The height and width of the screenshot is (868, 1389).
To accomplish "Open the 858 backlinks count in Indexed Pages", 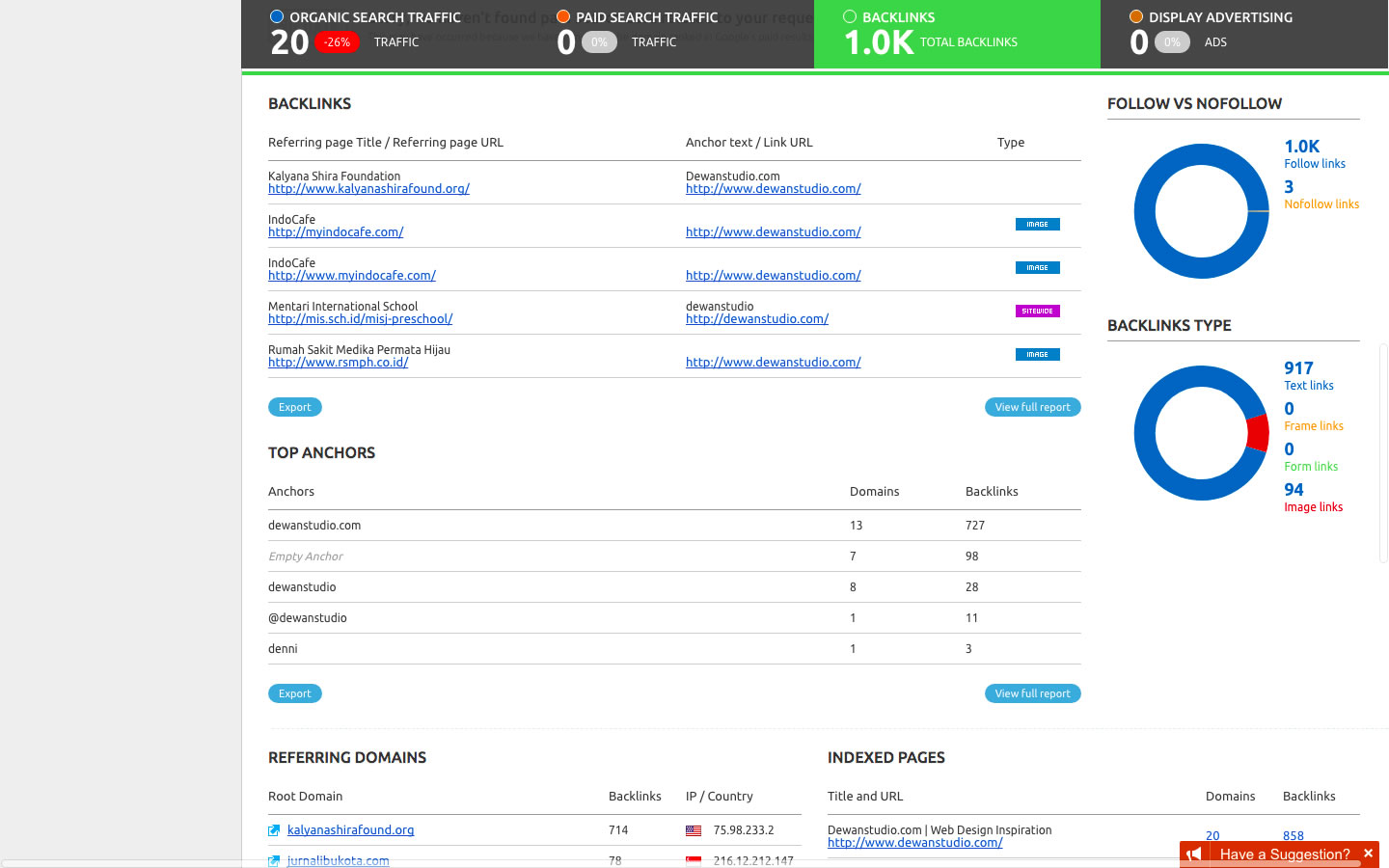I will tap(1293, 836).
